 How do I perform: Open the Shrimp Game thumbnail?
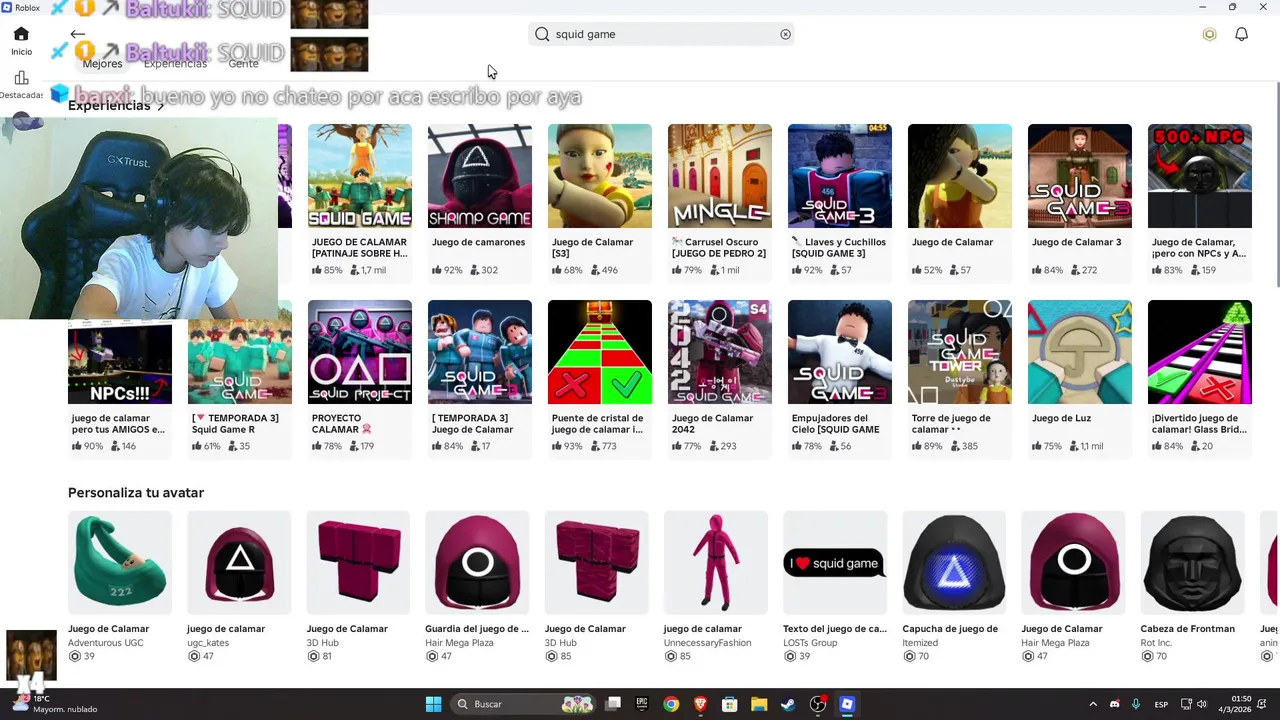point(480,176)
